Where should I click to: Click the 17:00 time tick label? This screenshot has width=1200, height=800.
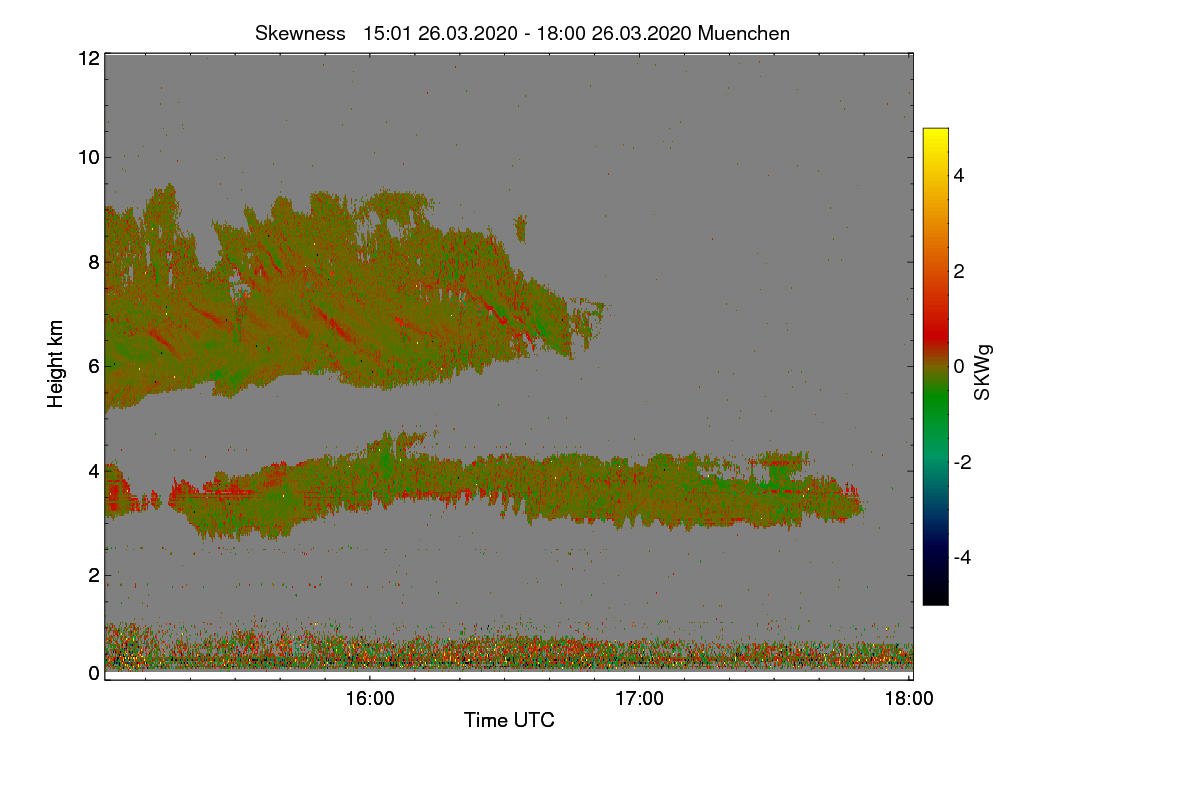tap(640, 700)
